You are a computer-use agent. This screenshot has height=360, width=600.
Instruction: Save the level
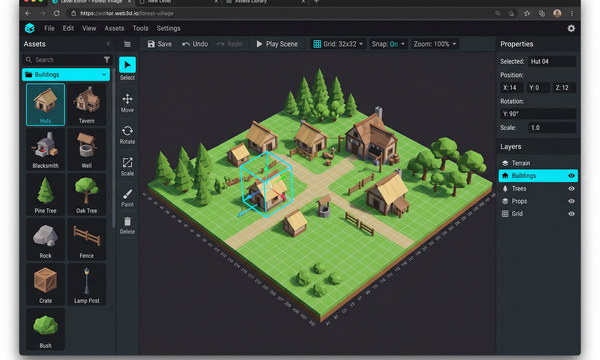click(x=160, y=44)
